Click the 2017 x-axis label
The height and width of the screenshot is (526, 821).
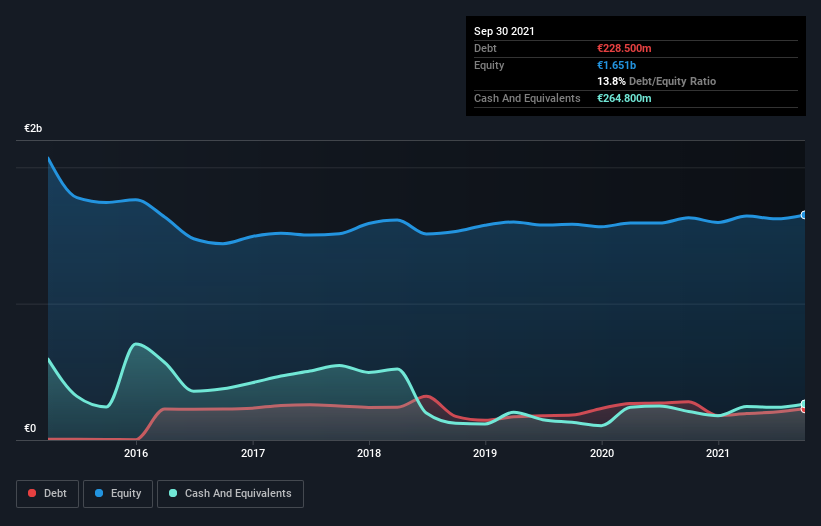coord(253,453)
